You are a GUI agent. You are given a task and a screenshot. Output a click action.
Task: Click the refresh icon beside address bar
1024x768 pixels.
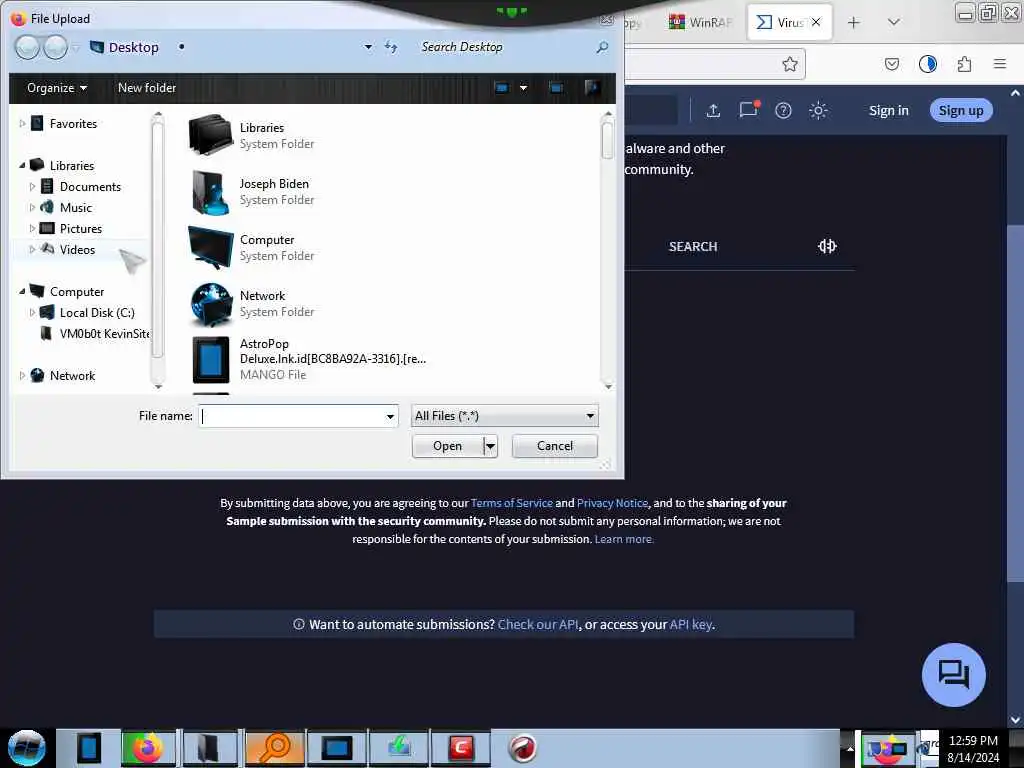[x=391, y=47]
